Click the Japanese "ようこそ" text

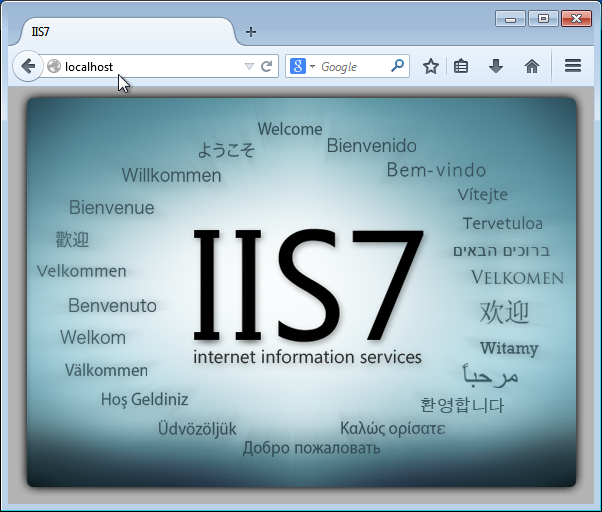tap(226, 150)
